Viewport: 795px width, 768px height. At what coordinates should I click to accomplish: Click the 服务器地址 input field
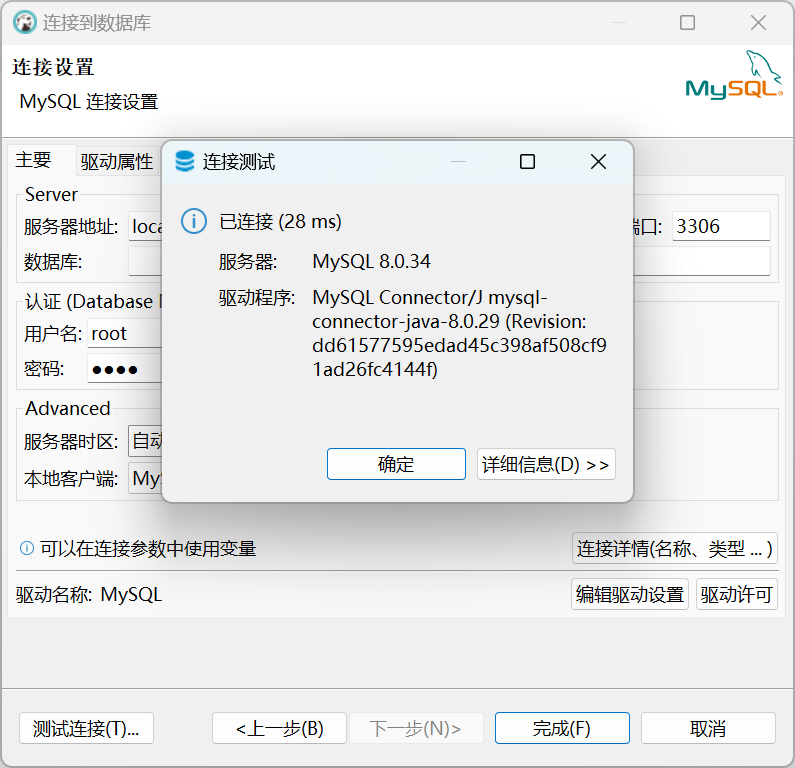pos(146,226)
